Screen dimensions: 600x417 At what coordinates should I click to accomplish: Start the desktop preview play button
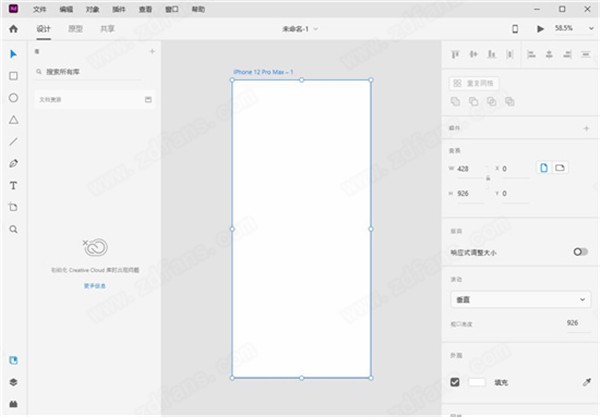coord(540,29)
